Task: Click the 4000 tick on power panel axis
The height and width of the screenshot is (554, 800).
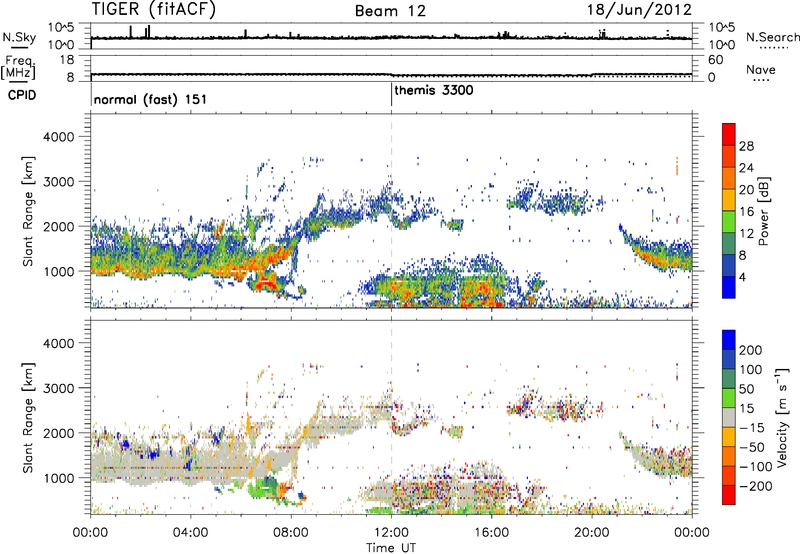Action: pyautogui.click(x=59, y=137)
